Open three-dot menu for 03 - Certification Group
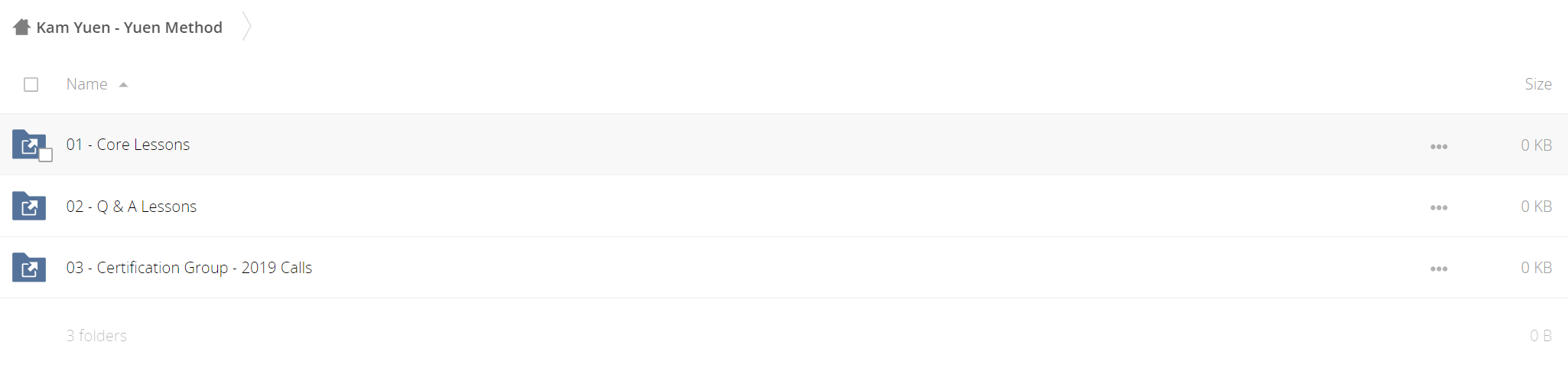The width and height of the screenshot is (1568, 368). [1439, 269]
